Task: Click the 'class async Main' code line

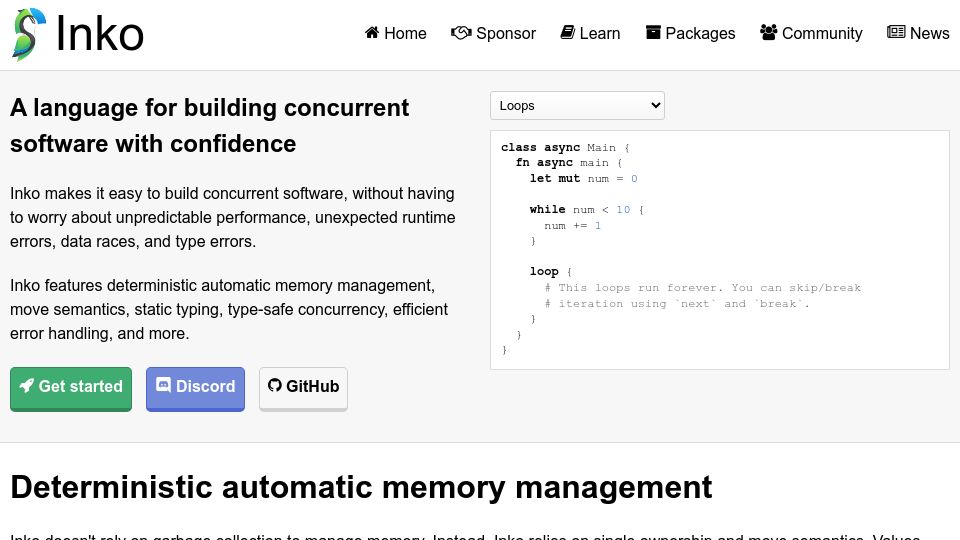Action: [565, 148]
